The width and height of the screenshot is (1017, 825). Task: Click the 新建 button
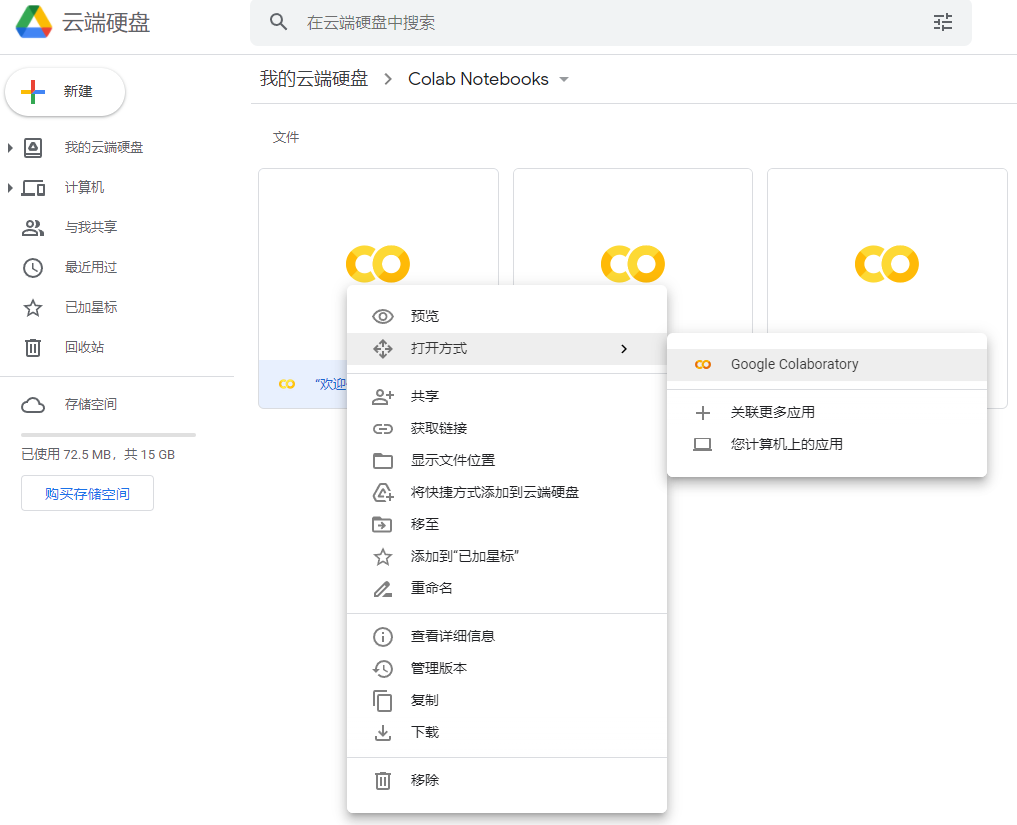click(x=64, y=91)
